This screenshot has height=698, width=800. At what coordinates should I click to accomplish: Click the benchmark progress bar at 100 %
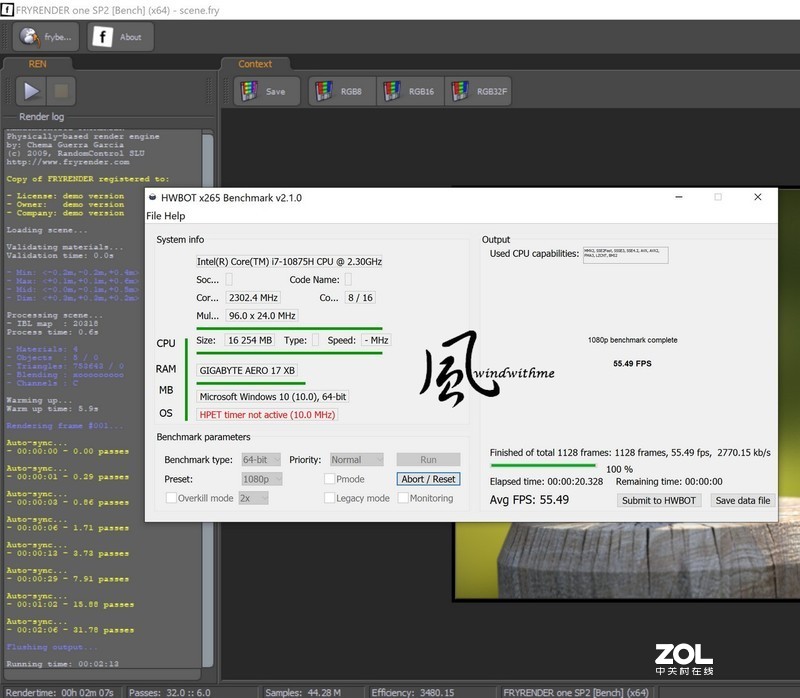[543, 465]
